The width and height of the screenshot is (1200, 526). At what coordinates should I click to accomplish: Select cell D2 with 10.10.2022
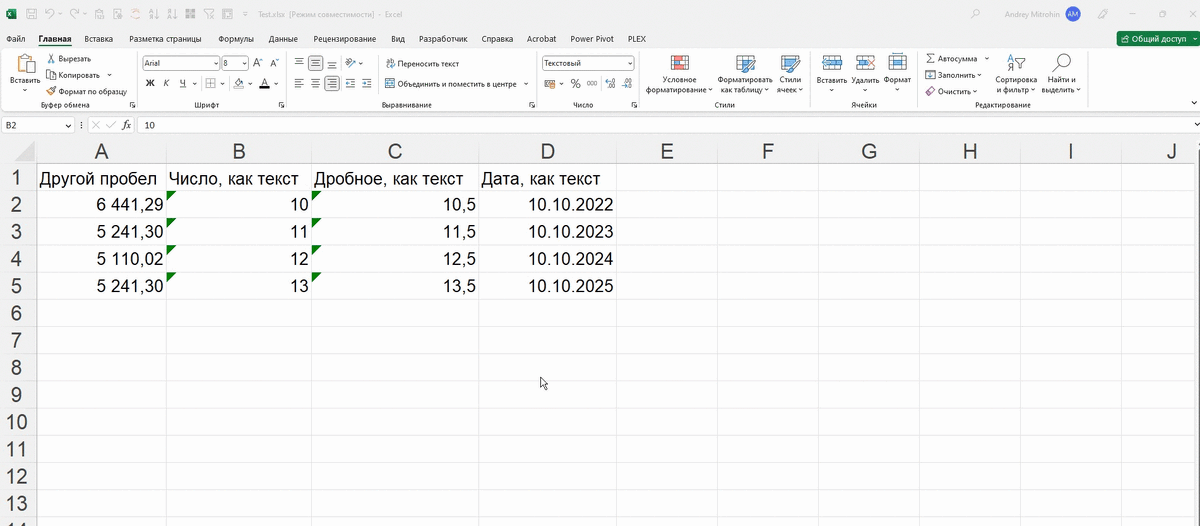547,204
